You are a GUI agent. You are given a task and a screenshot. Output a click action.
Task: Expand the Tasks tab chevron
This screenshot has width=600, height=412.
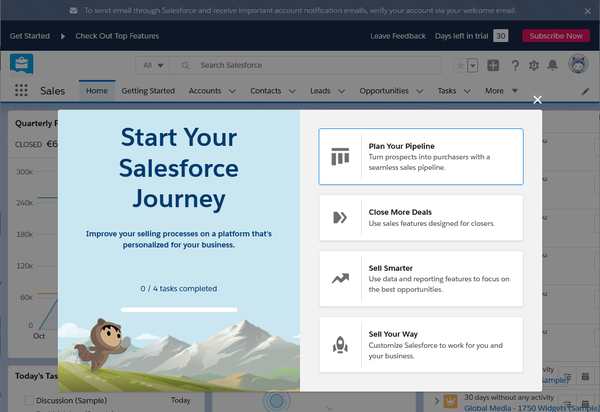click(x=467, y=91)
